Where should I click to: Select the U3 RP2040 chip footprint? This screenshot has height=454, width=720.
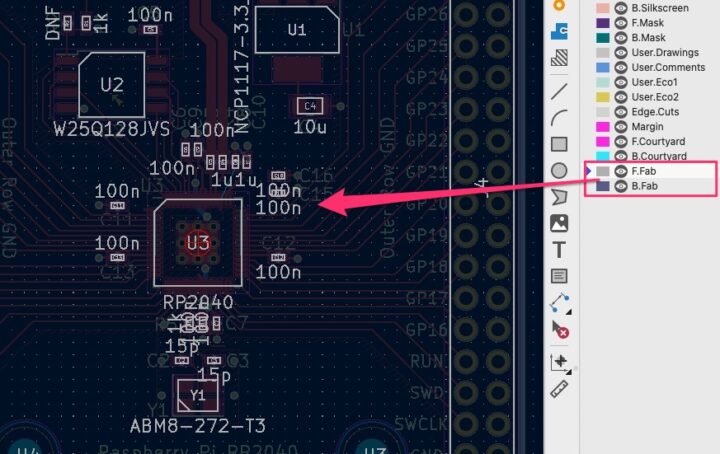[198, 242]
